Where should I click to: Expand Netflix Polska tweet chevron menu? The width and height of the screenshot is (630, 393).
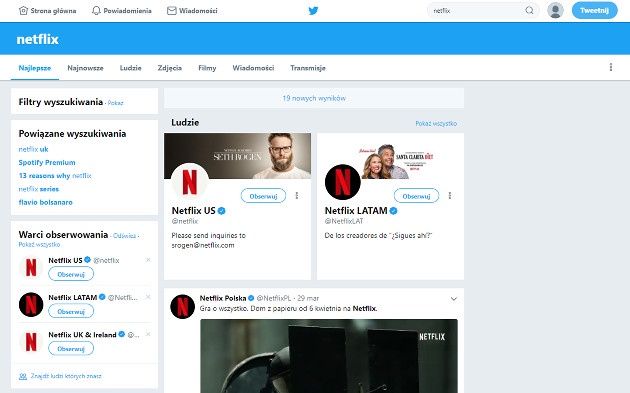(x=454, y=299)
